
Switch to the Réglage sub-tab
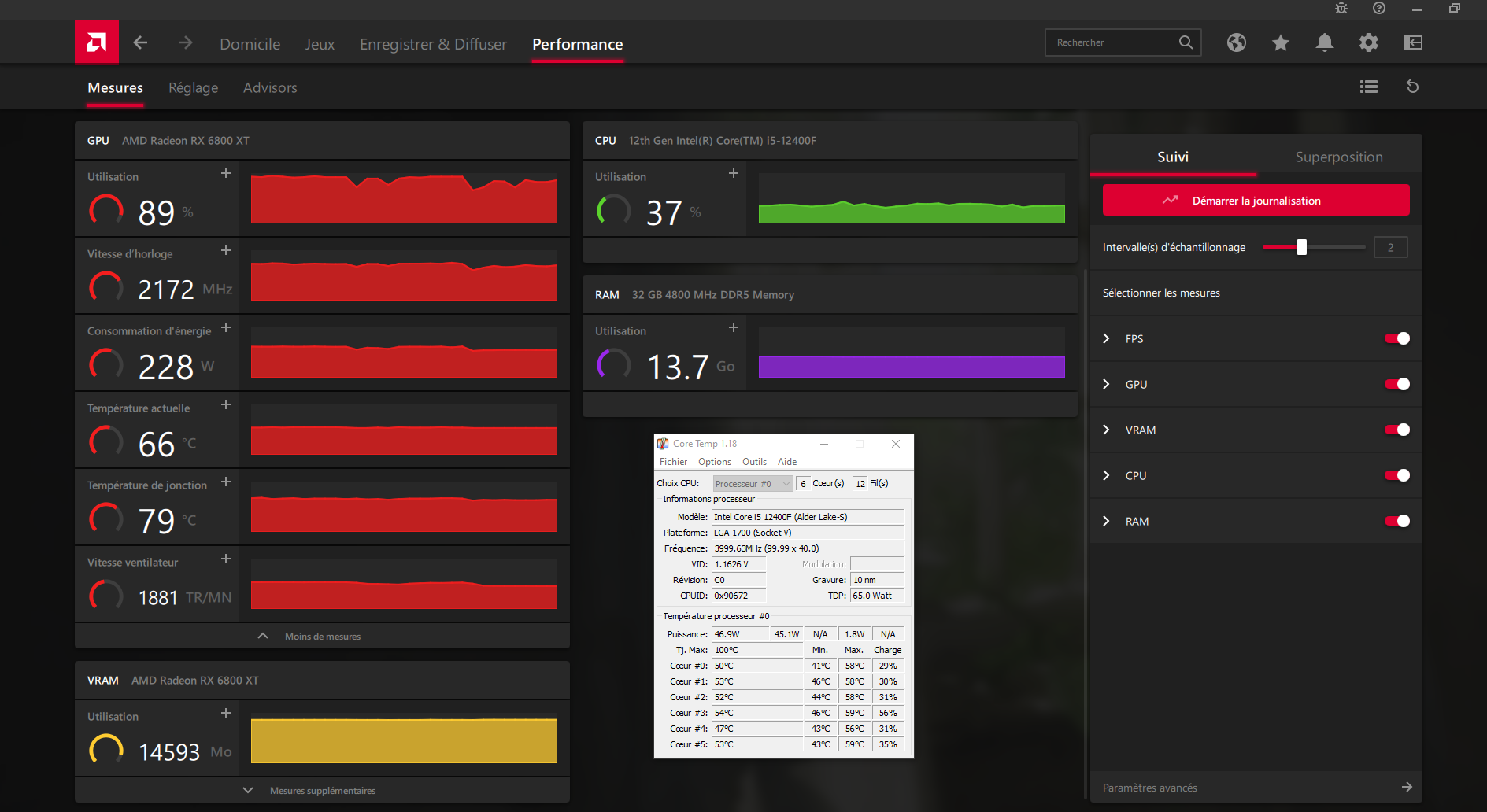(193, 88)
